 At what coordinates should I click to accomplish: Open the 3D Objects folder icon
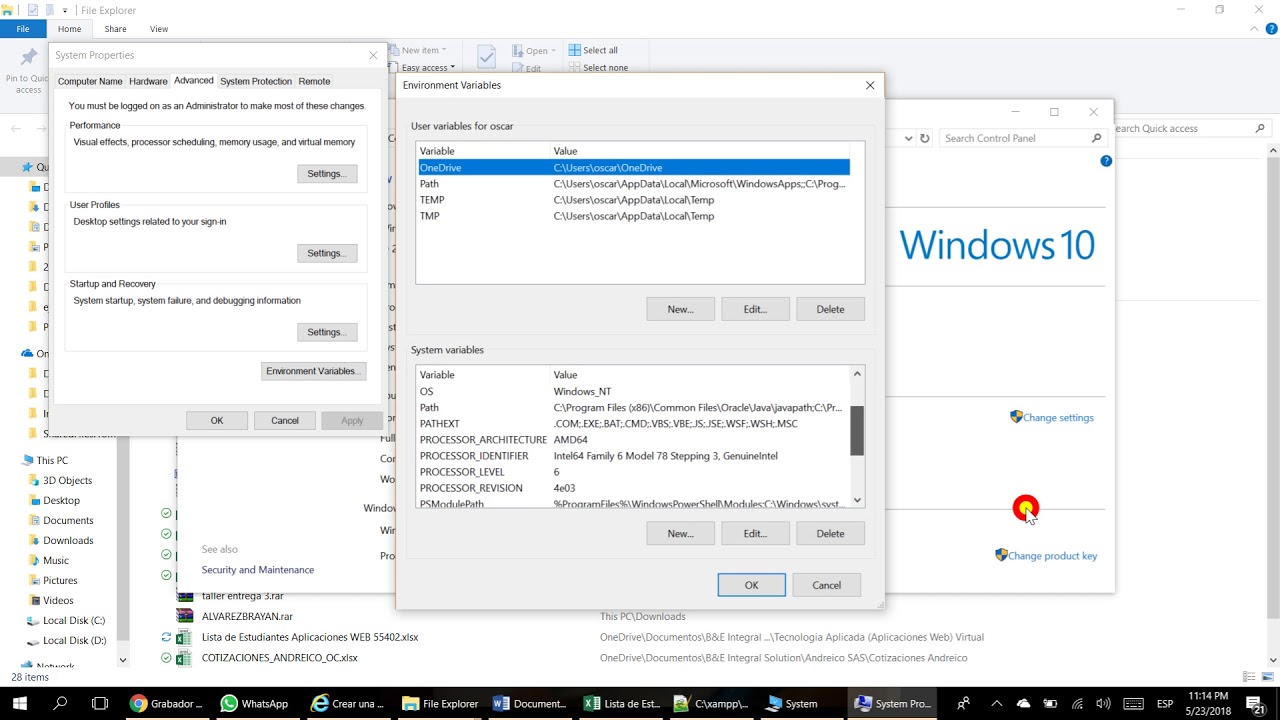click(x=33, y=481)
